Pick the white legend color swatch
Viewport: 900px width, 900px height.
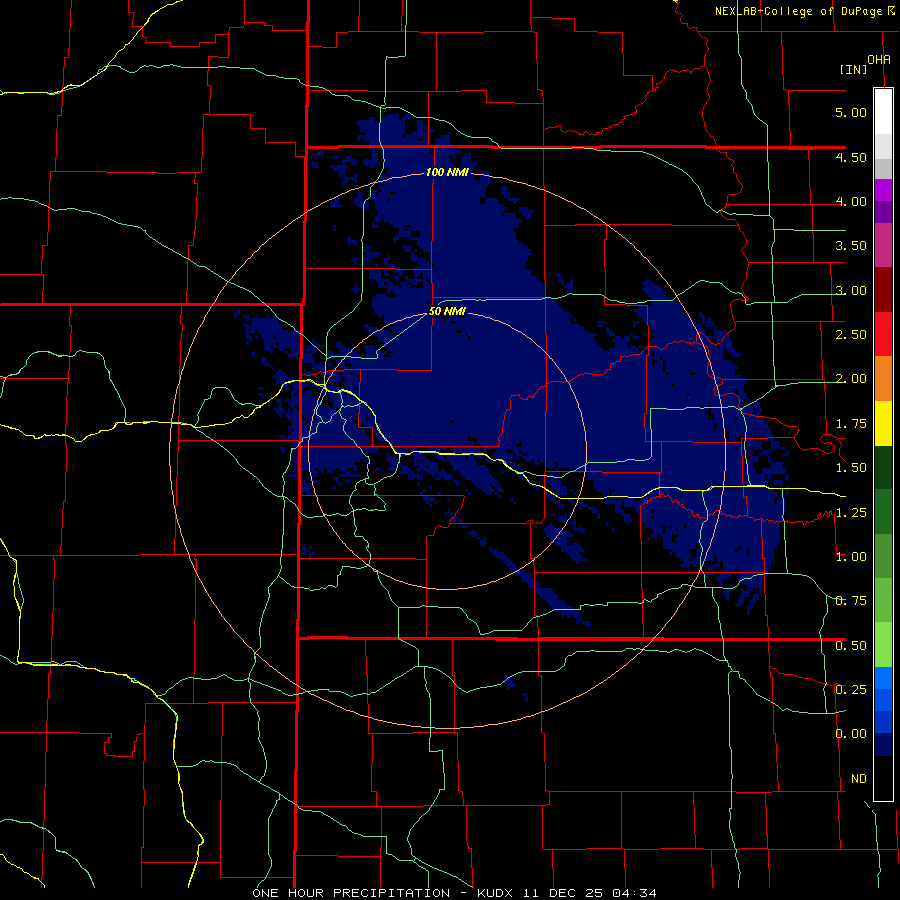coord(883,112)
